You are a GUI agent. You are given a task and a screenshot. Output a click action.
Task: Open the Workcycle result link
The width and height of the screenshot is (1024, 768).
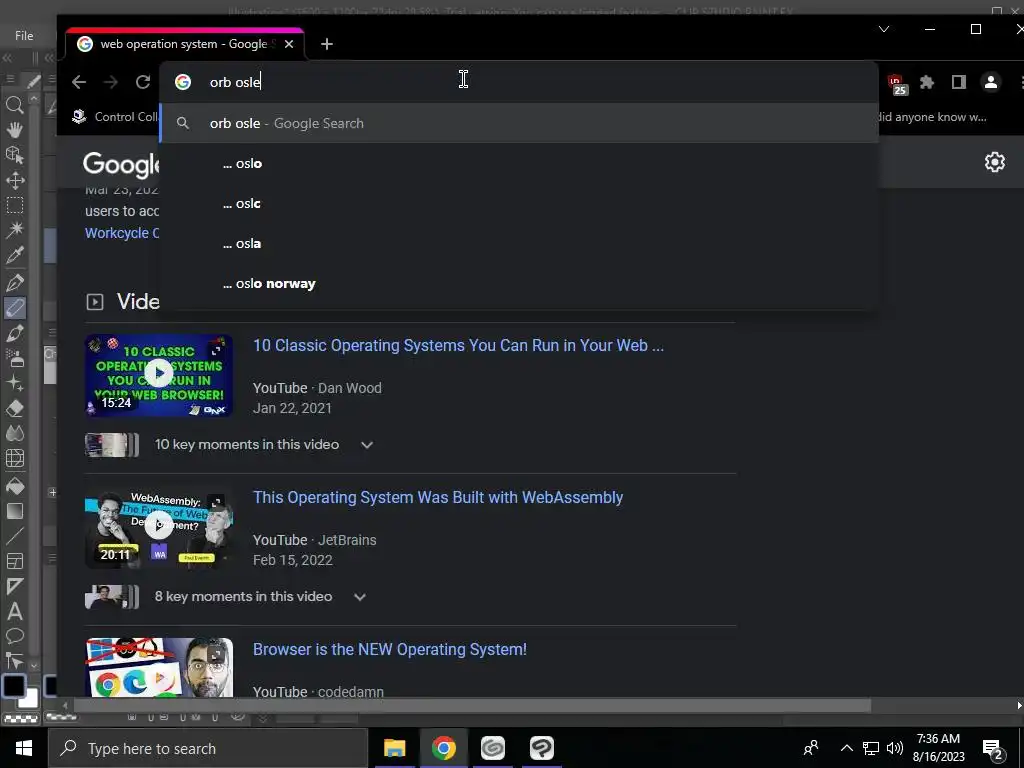point(122,233)
